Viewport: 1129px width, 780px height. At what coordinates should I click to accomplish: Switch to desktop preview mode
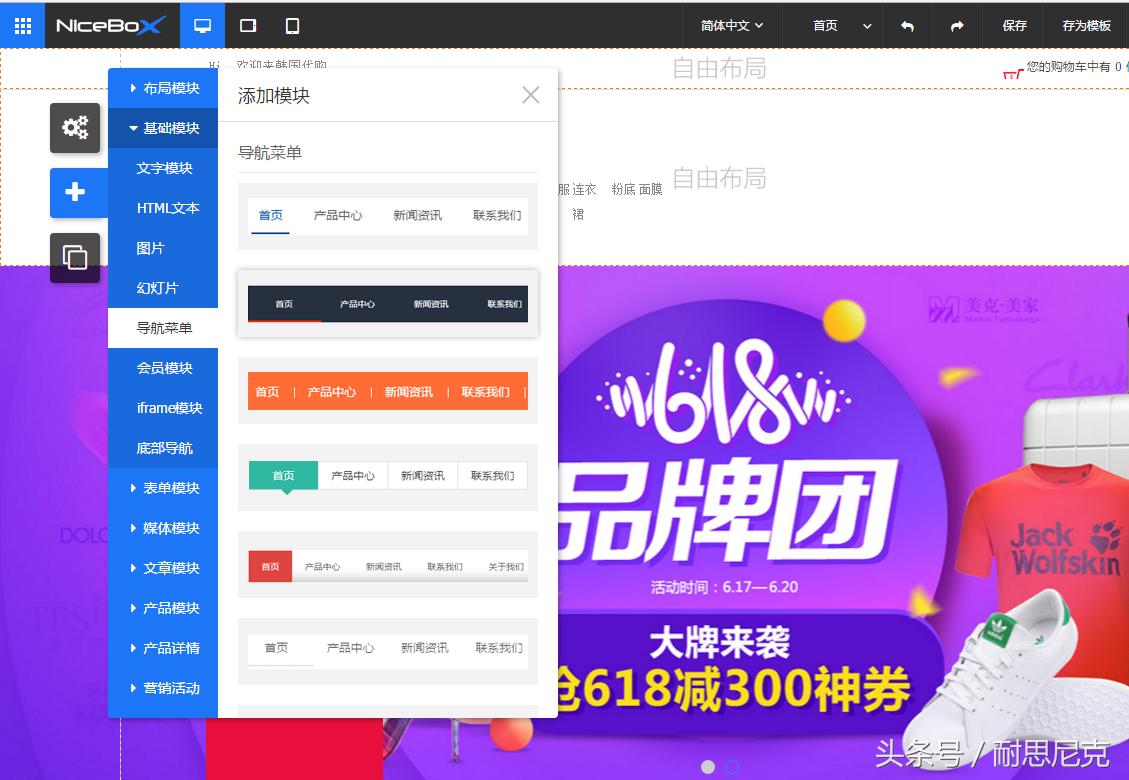click(x=202, y=25)
